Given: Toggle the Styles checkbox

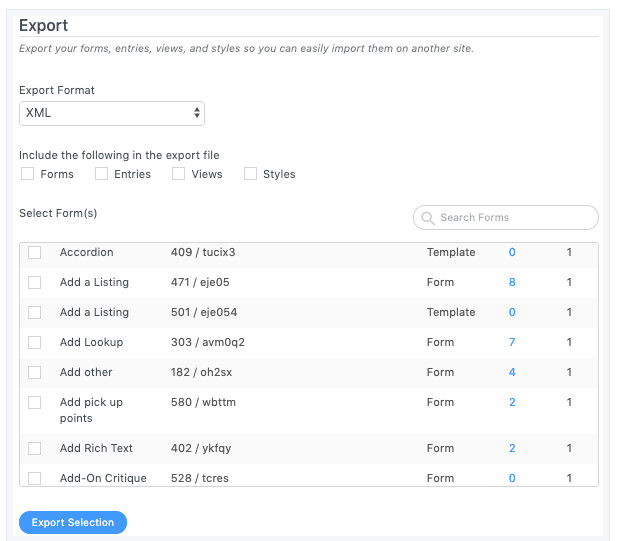Looking at the screenshot, I should click(x=250, y=174).
